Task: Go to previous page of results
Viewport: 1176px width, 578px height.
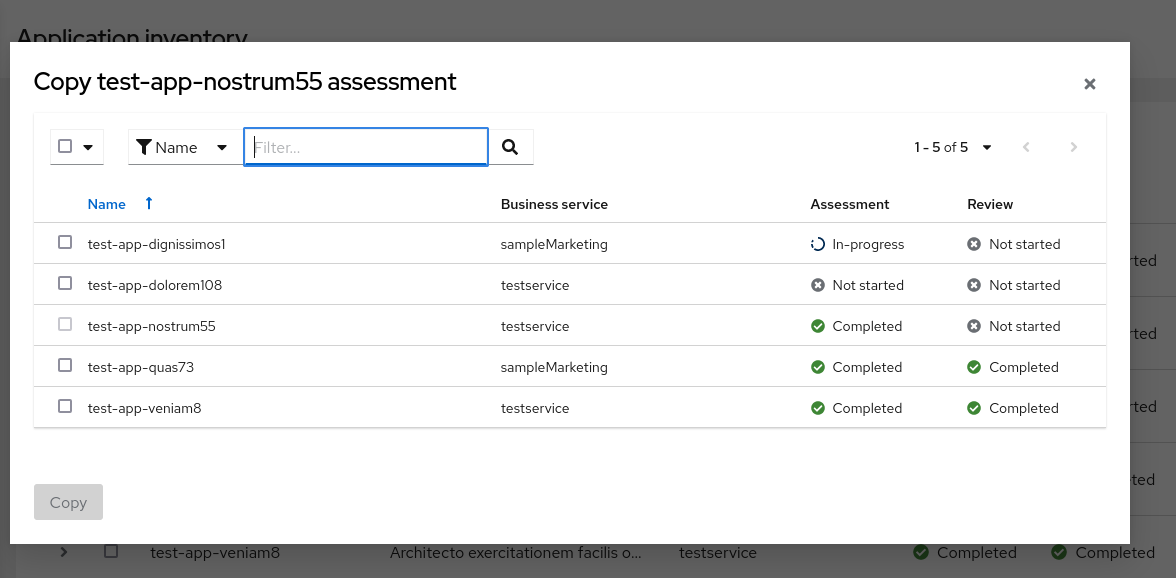Action: [1026, 147]
